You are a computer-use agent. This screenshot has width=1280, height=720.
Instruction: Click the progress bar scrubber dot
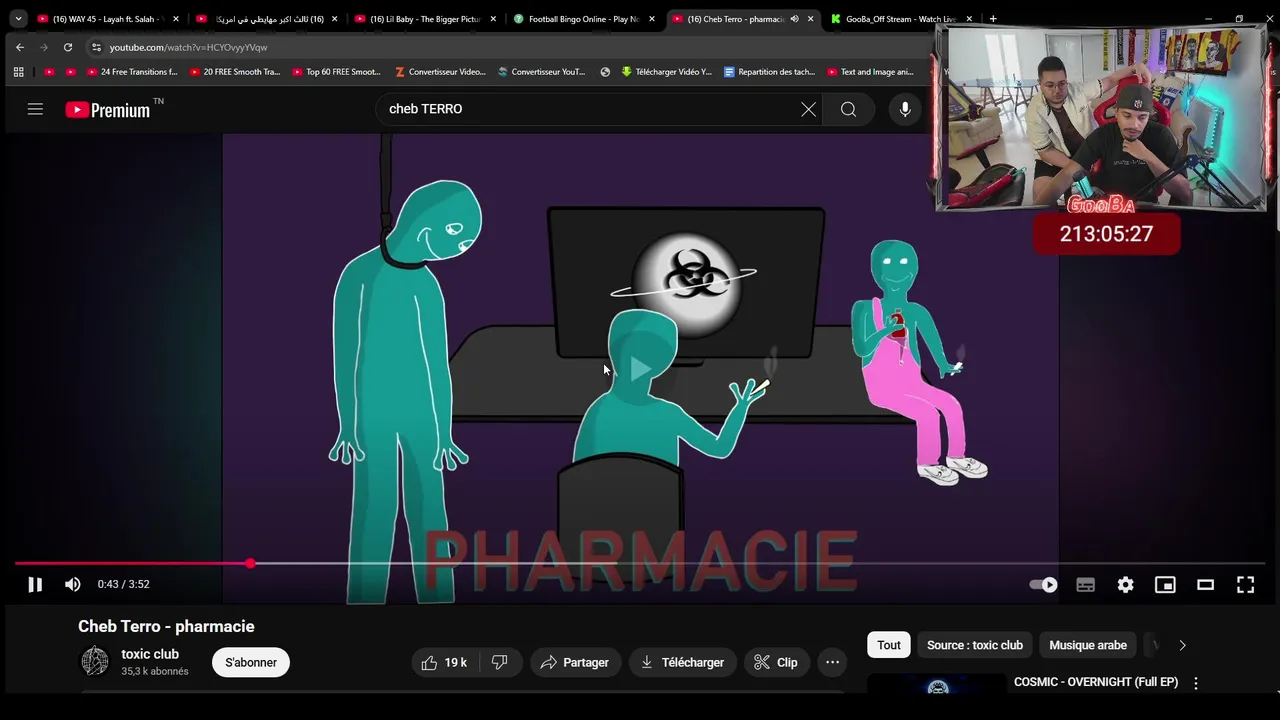point(250,564)
